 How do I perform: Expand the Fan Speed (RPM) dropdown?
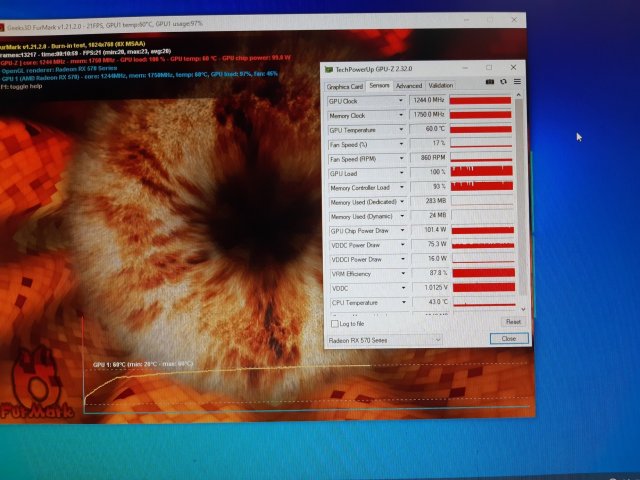(x=401, y=158)
